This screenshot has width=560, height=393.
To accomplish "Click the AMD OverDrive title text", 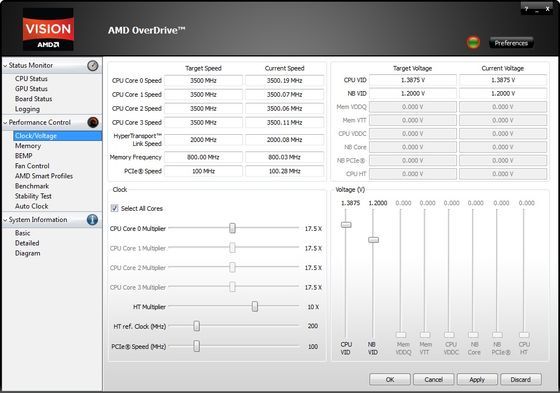I will 147,30.
